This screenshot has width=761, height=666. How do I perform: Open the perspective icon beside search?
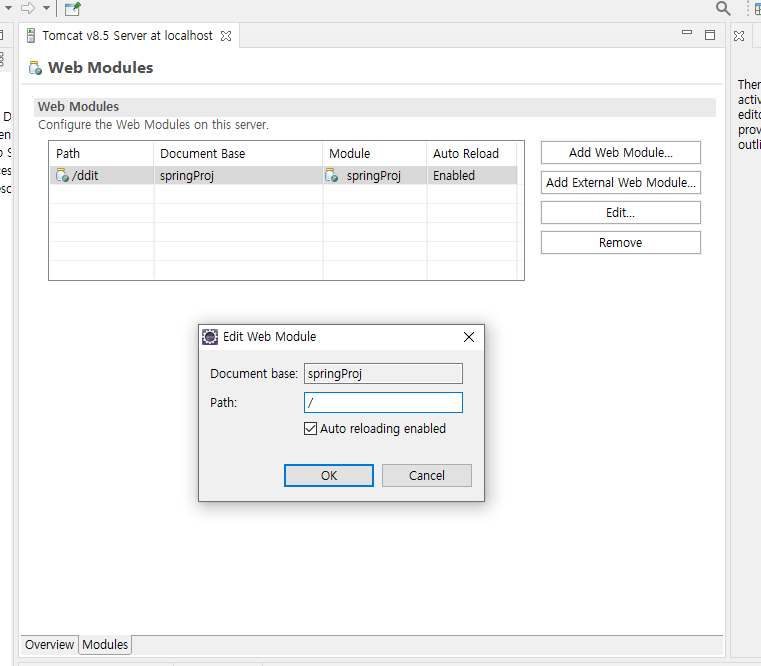coord(757,8)
